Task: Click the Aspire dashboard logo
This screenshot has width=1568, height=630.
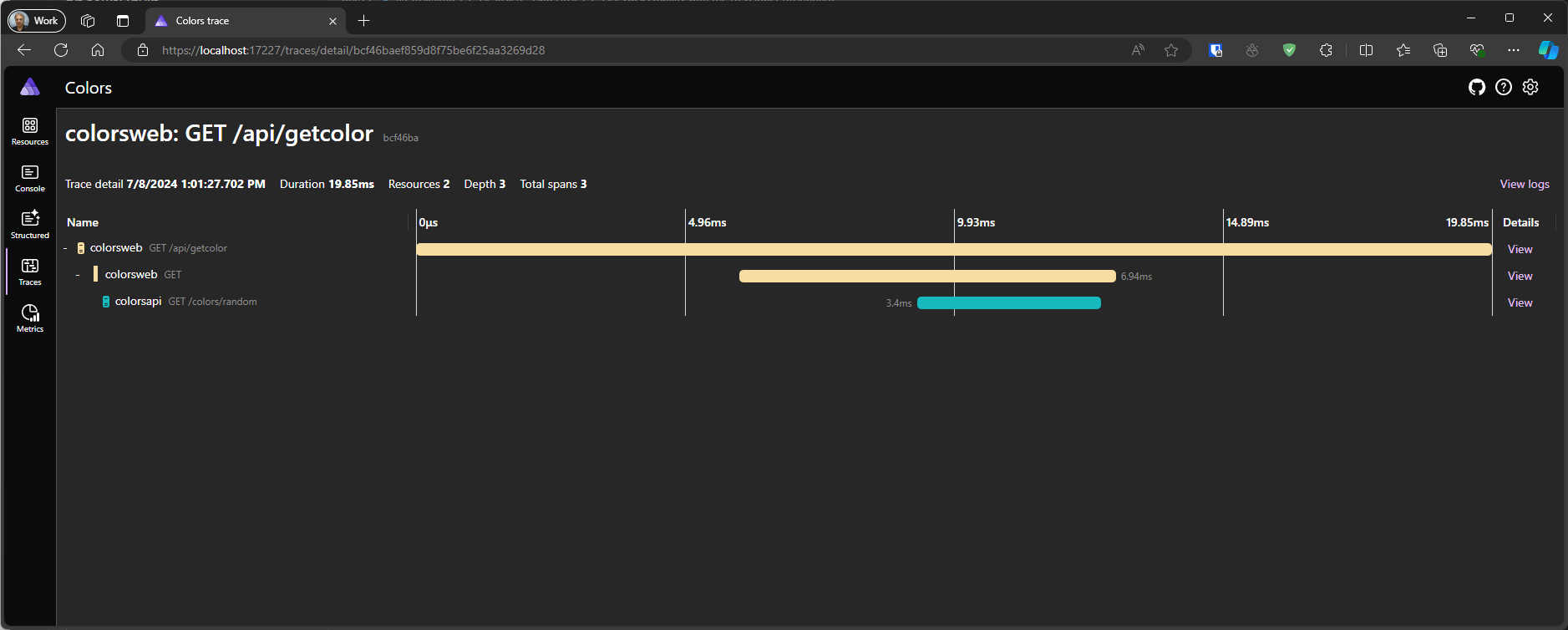Action: click(x=30, y=87)
